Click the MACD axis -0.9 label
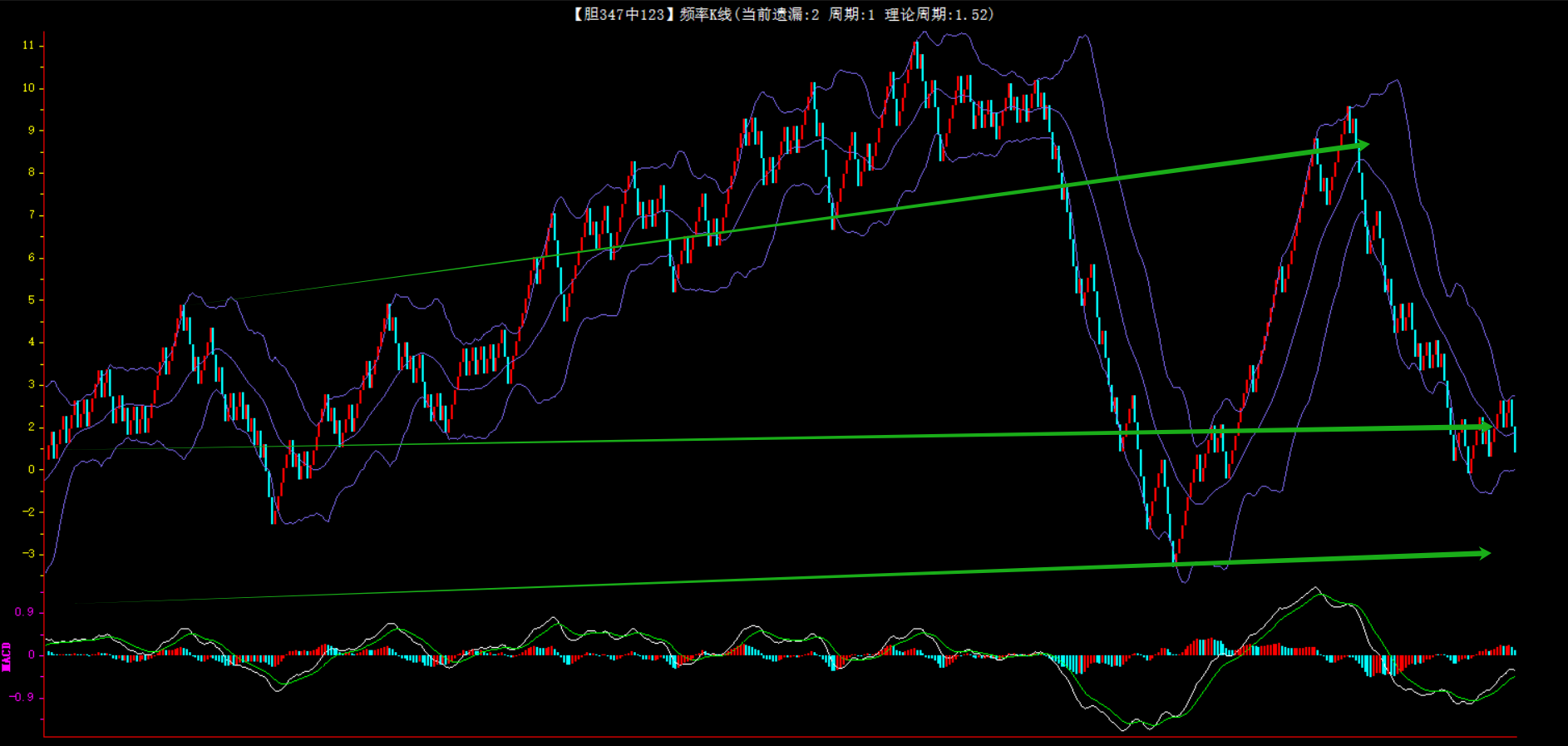 pos(22,697)
